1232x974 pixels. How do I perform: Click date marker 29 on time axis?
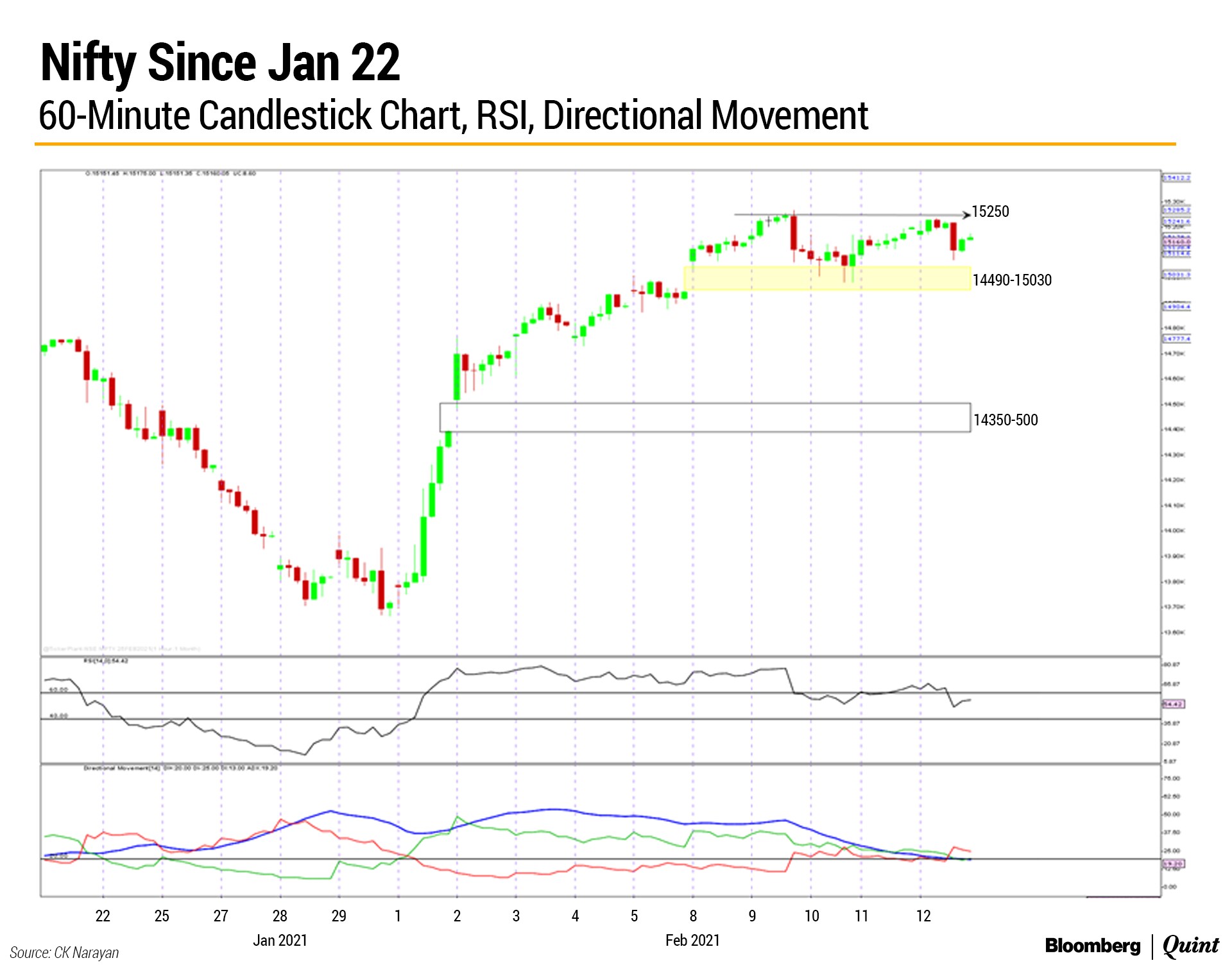[x=339, y=916]
